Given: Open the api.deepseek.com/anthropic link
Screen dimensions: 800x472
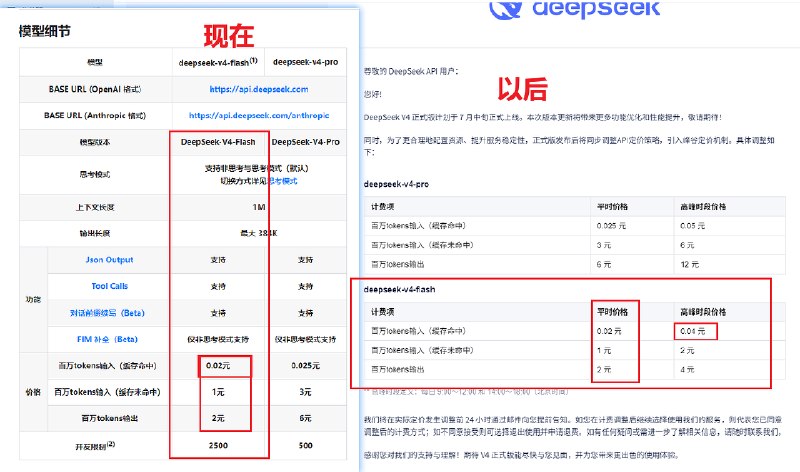Looking at the screenshot, I should coord(259,115).
